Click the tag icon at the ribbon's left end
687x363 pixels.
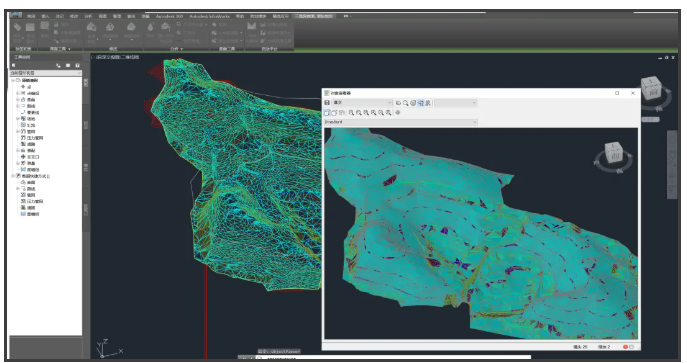point(18,28)
